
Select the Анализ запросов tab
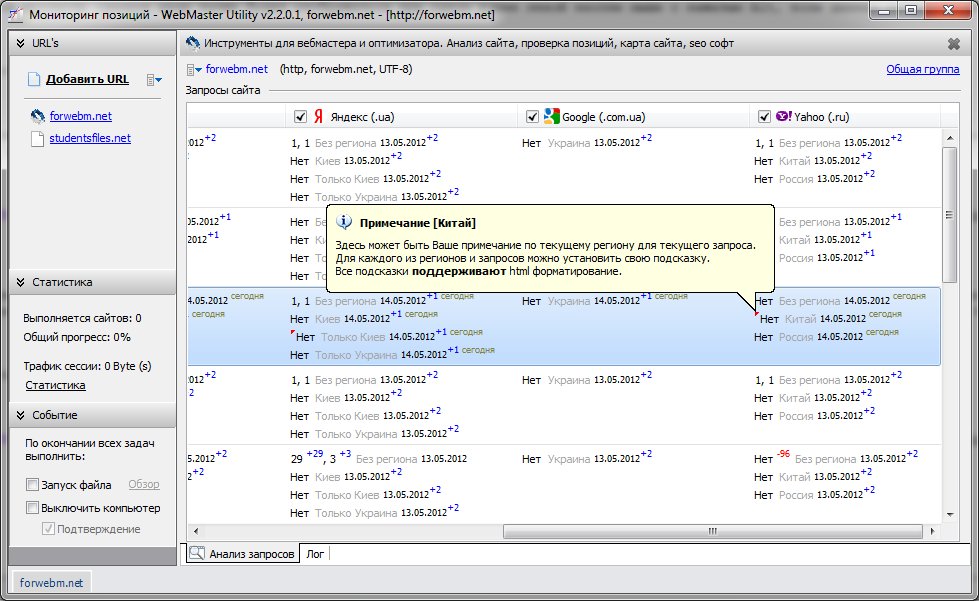click(x=242, y=553)
